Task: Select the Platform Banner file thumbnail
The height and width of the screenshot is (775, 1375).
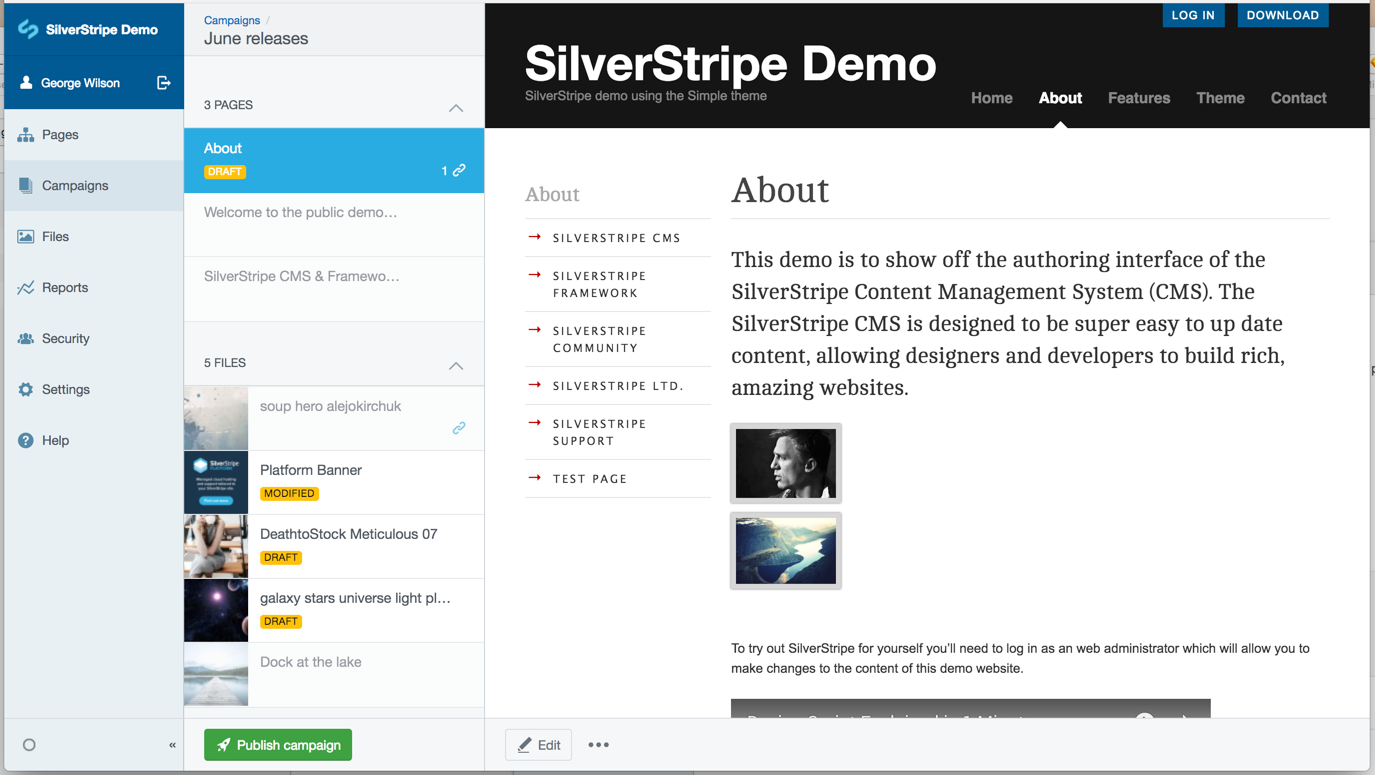Action: [216, 482]
